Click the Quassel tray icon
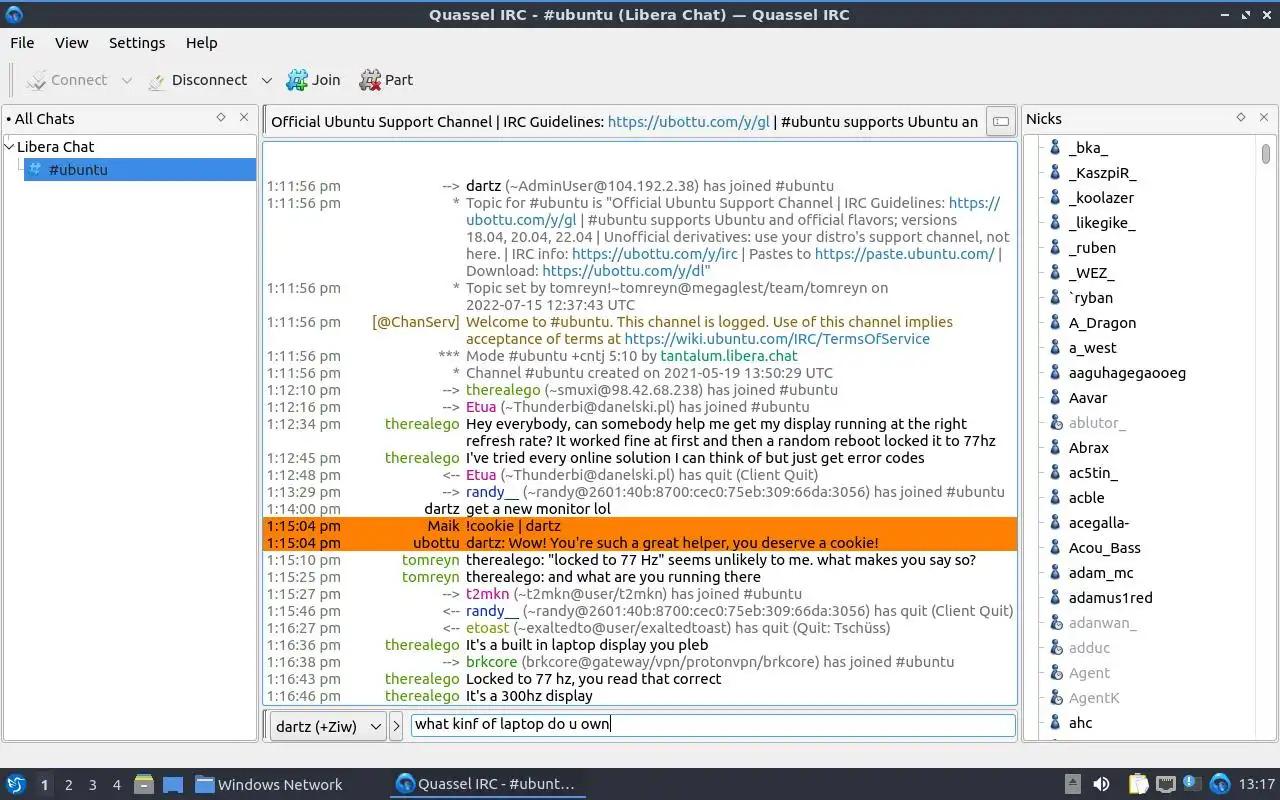 1220,784
